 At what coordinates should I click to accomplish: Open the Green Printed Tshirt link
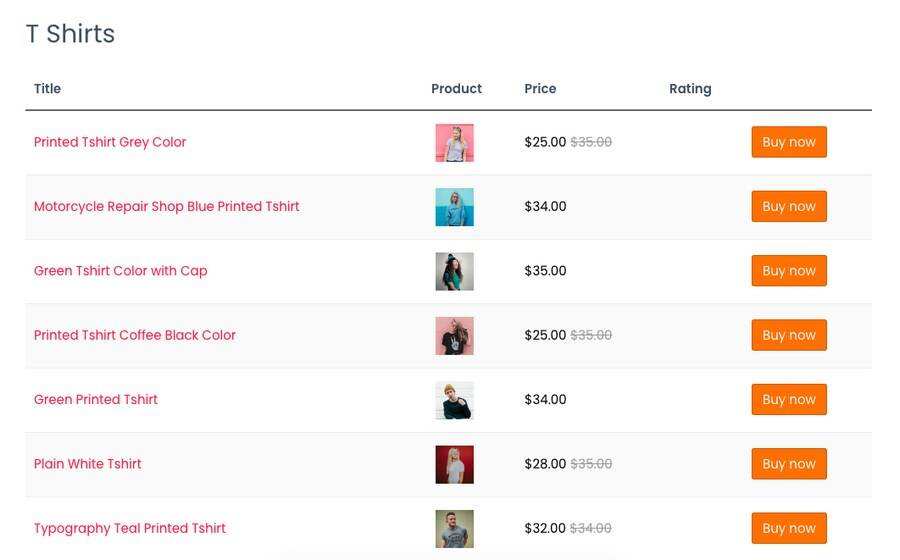[96, 400]
